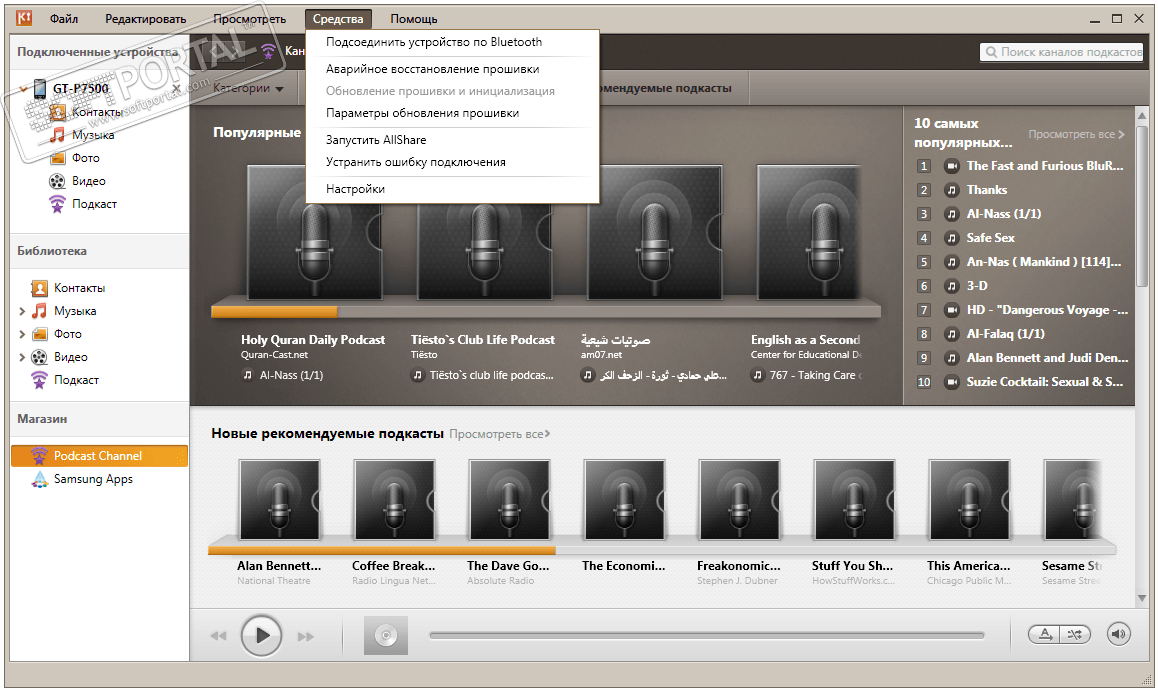The image size is (1158, 694).
Task: Play Al-Nass (1/1) episode under Holy Quran
Action: click(x=291, y=375)
